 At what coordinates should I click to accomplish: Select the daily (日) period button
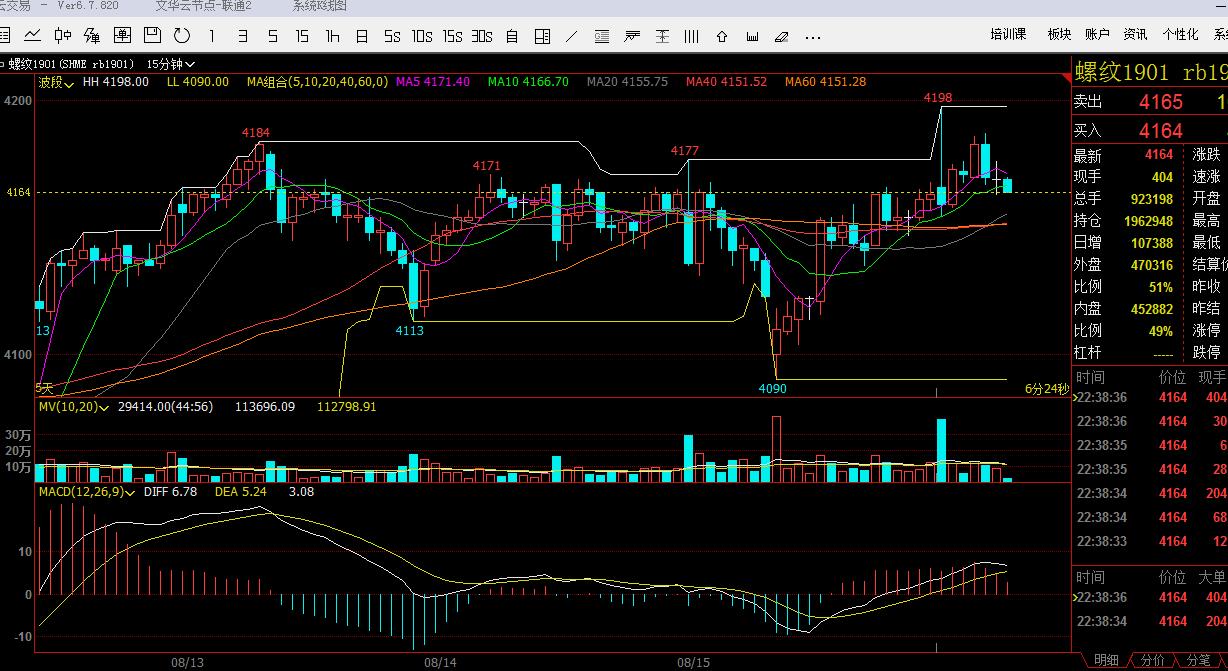362,36
